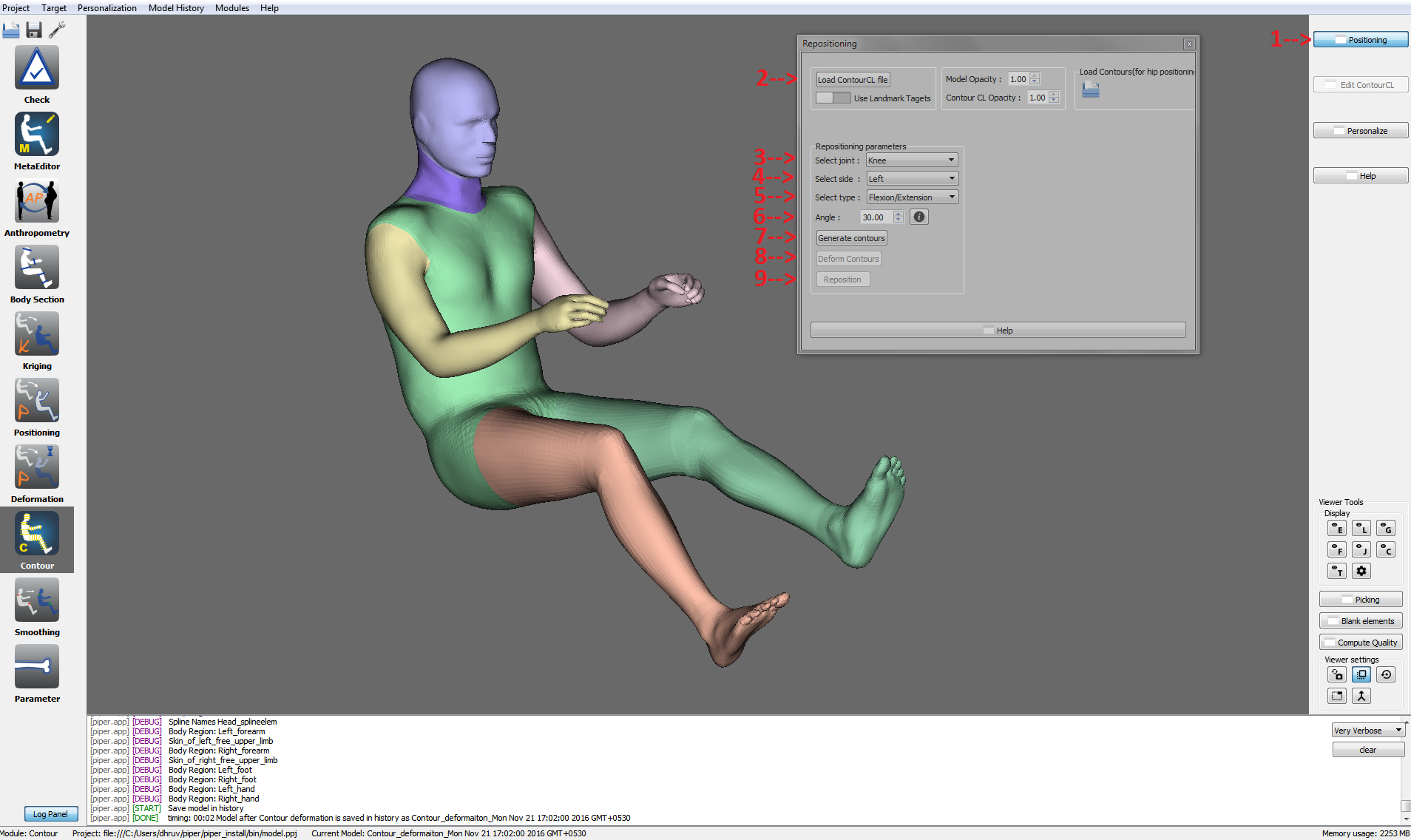Open the Select type dropdown
This screenshot has height=840, width=1411.
(x=912, y=197)
